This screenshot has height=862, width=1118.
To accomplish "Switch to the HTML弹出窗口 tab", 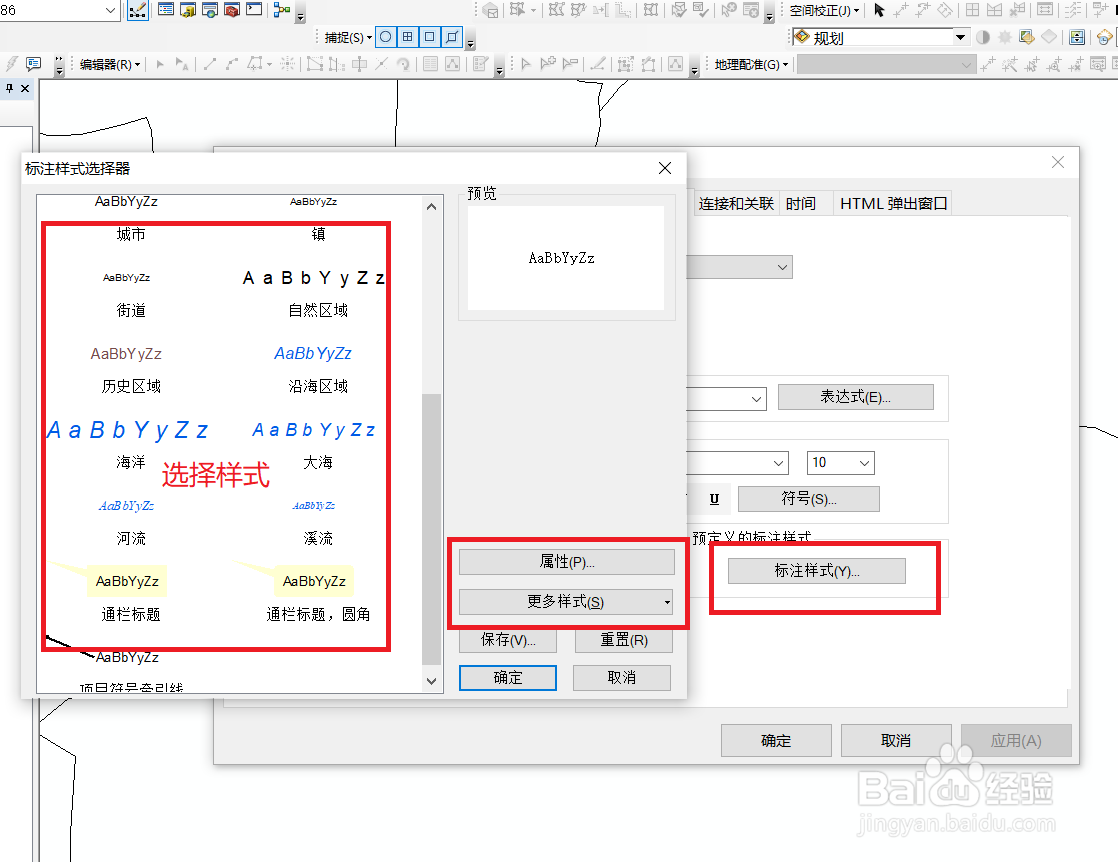I will coord(892,201).
